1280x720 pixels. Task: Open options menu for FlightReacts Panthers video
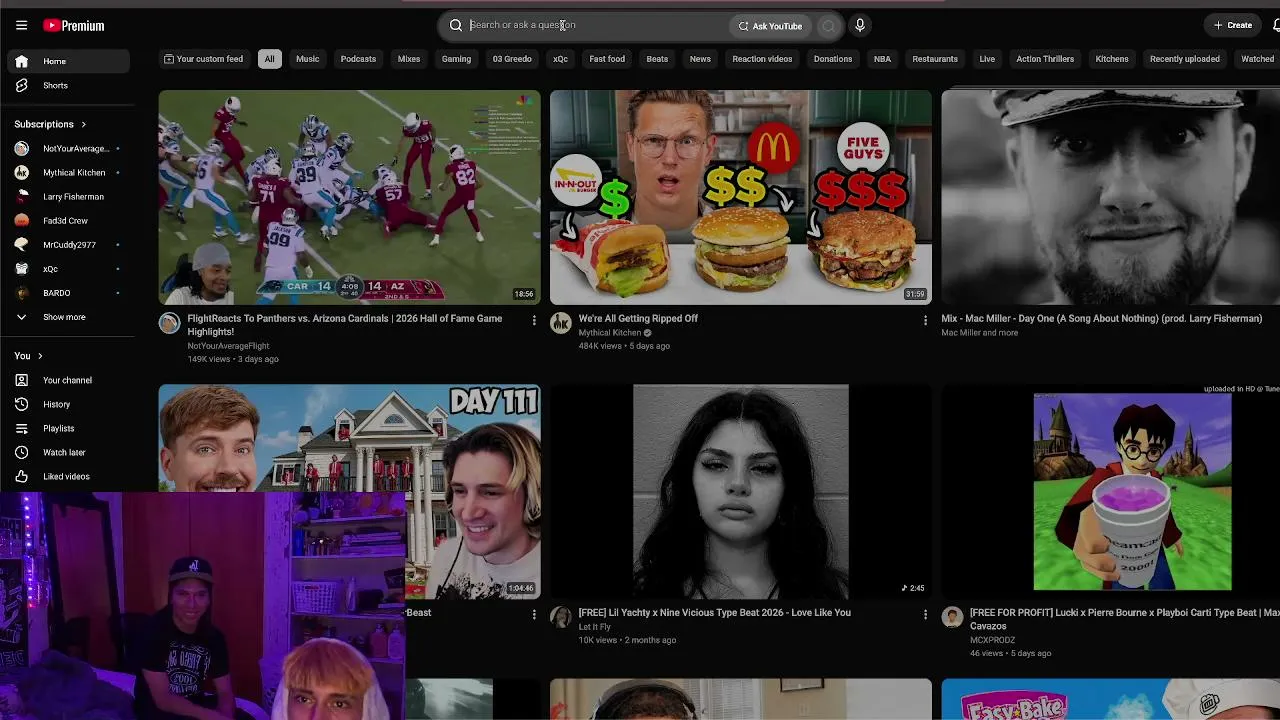point(534,321)
